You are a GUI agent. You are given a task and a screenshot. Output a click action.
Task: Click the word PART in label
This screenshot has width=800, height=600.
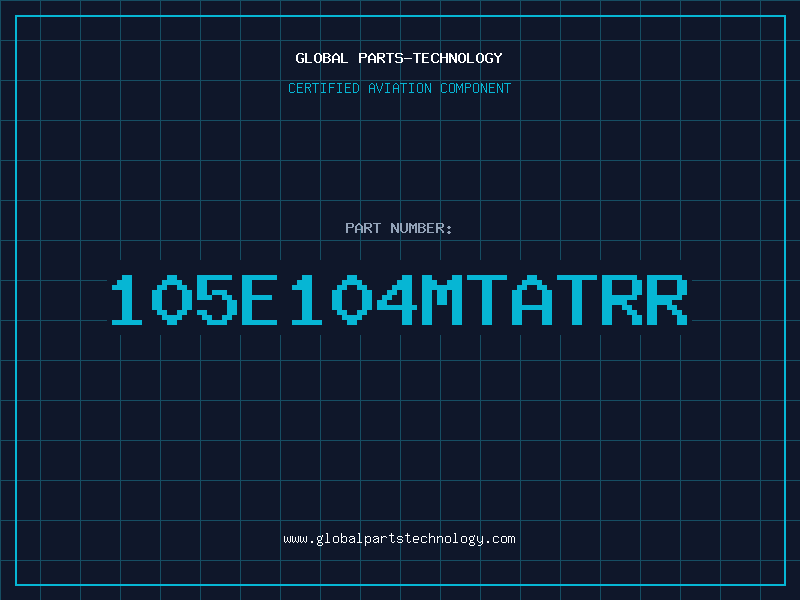(x=363, y=228)
